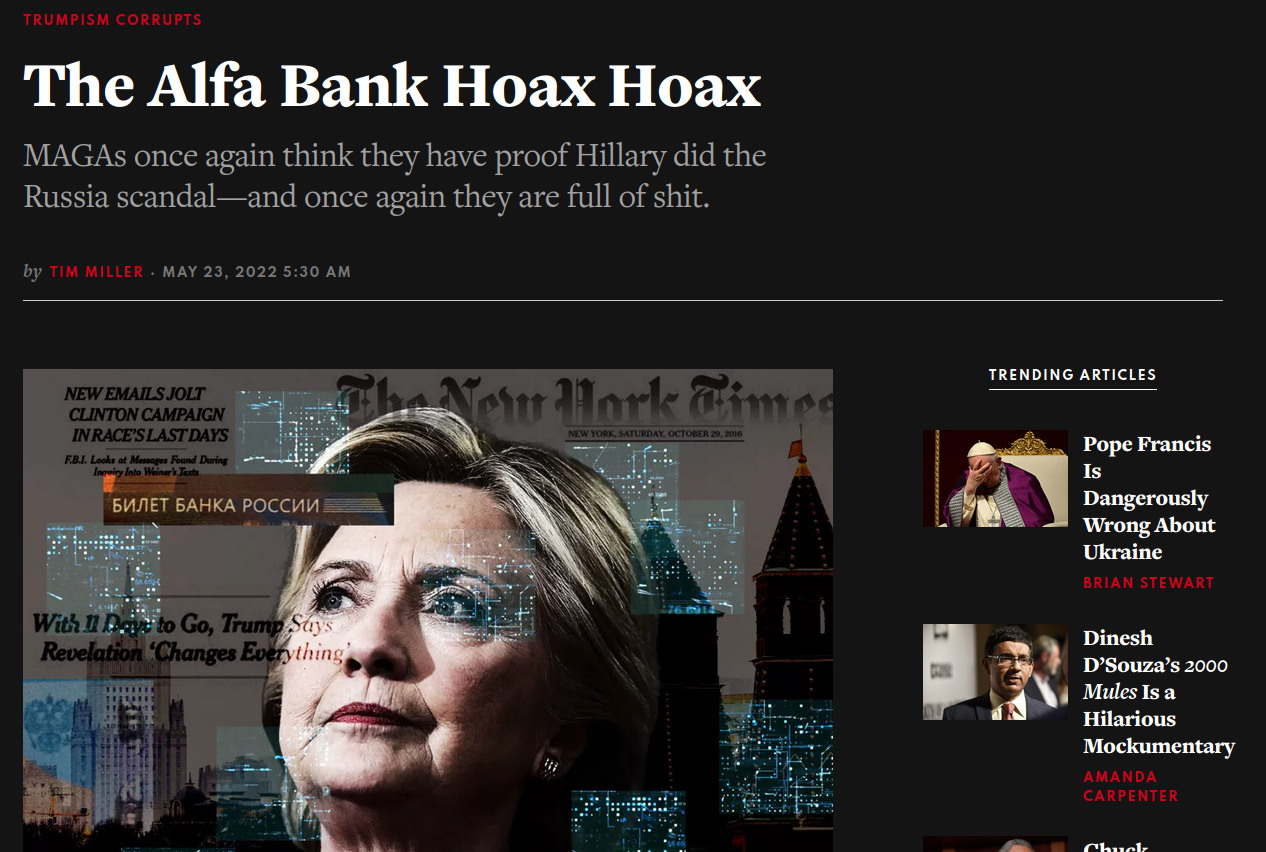Click the Alfa Bank Hoax Hoax headline
1266x852 pixels.
(392, 86)
